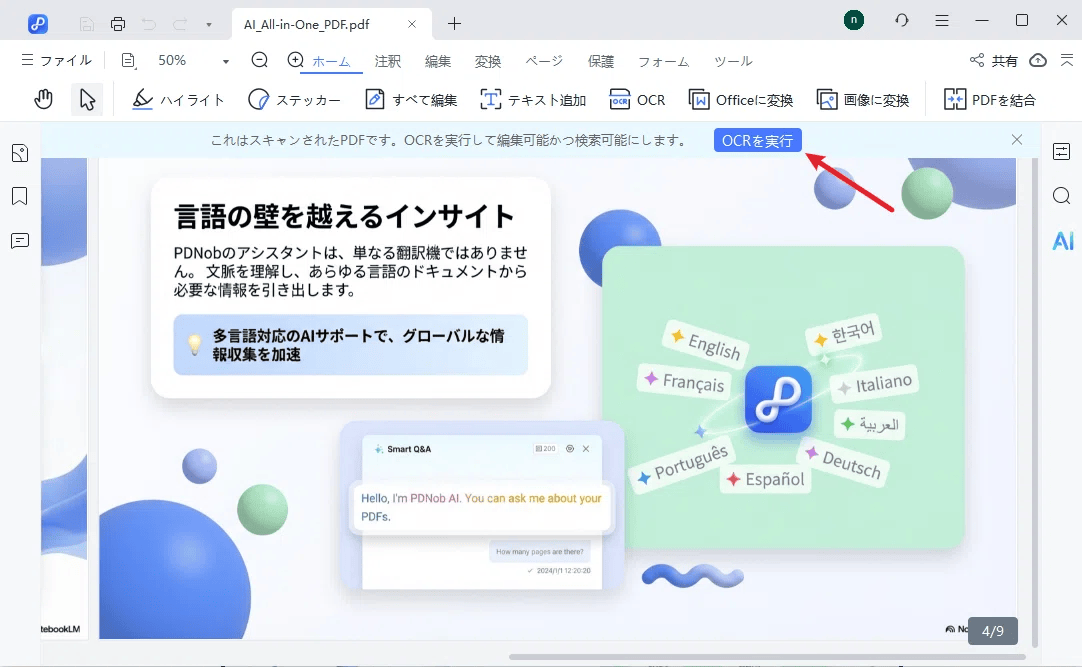Open the search panel on the right

1062,196
